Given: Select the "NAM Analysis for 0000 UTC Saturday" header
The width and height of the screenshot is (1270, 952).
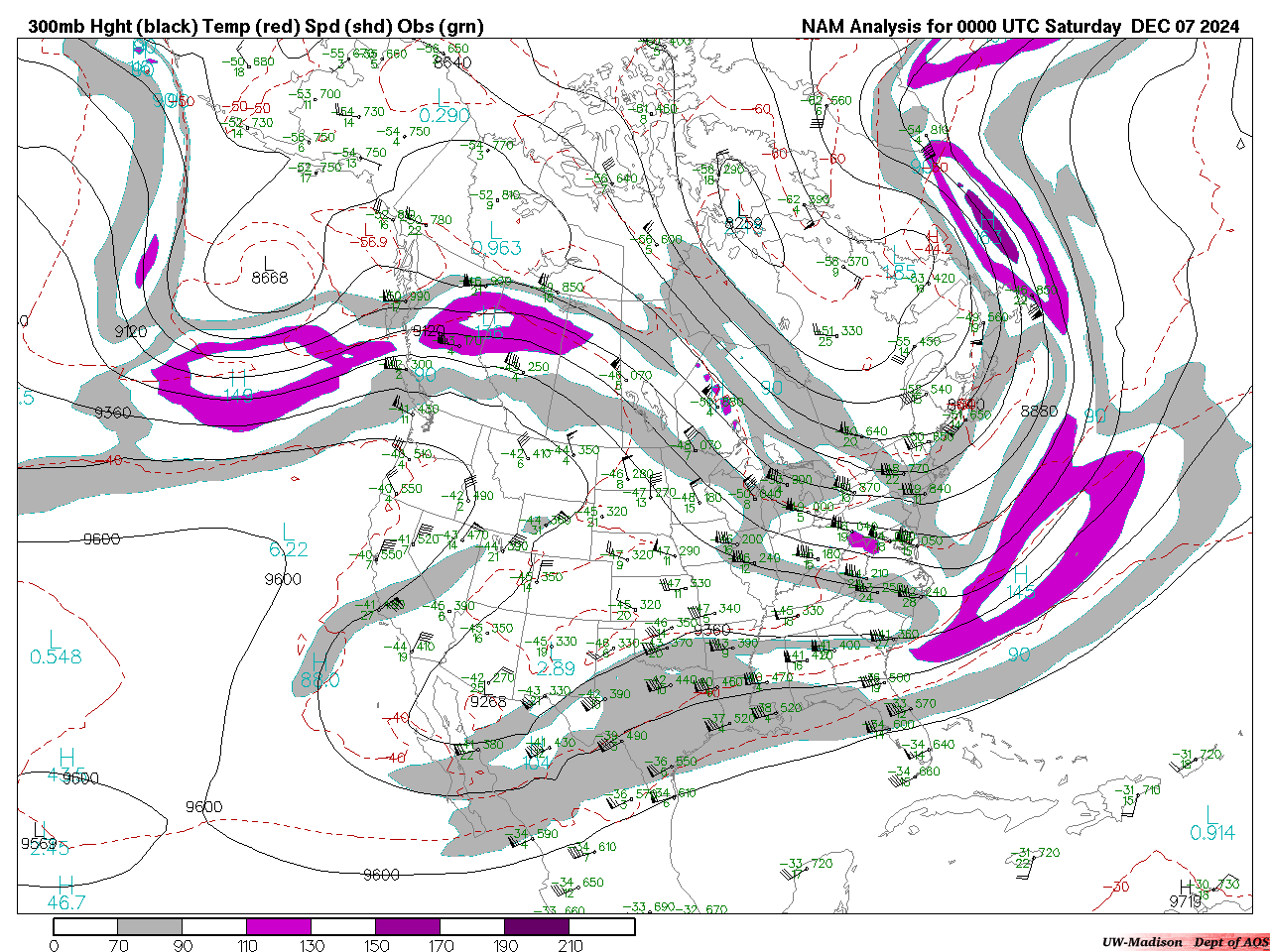Looking at the screenshot, I should (x=961, y=27).
